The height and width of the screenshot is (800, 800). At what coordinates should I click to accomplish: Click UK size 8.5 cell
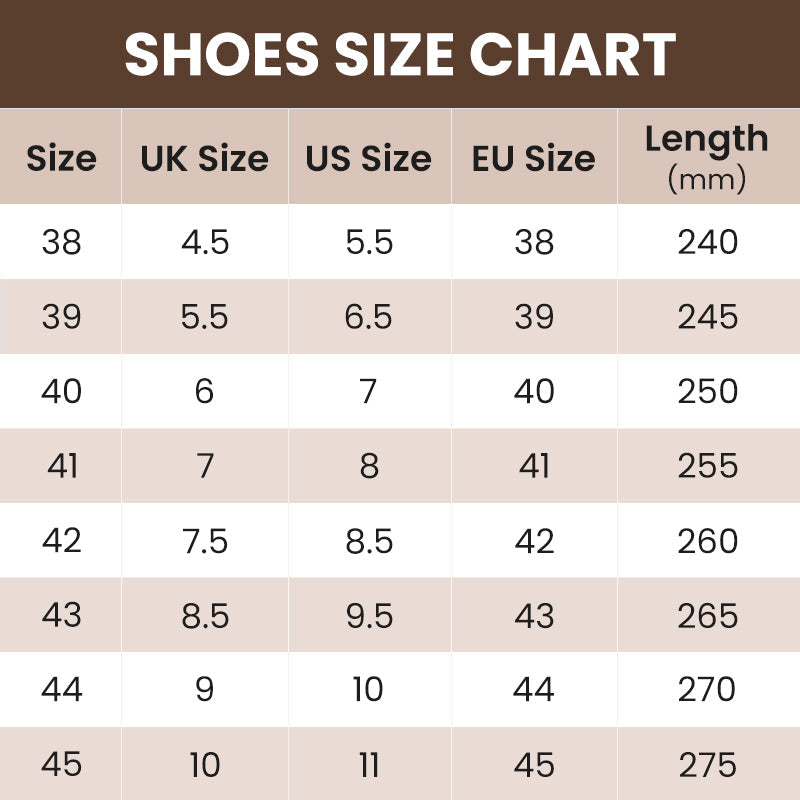pos(205,615)
